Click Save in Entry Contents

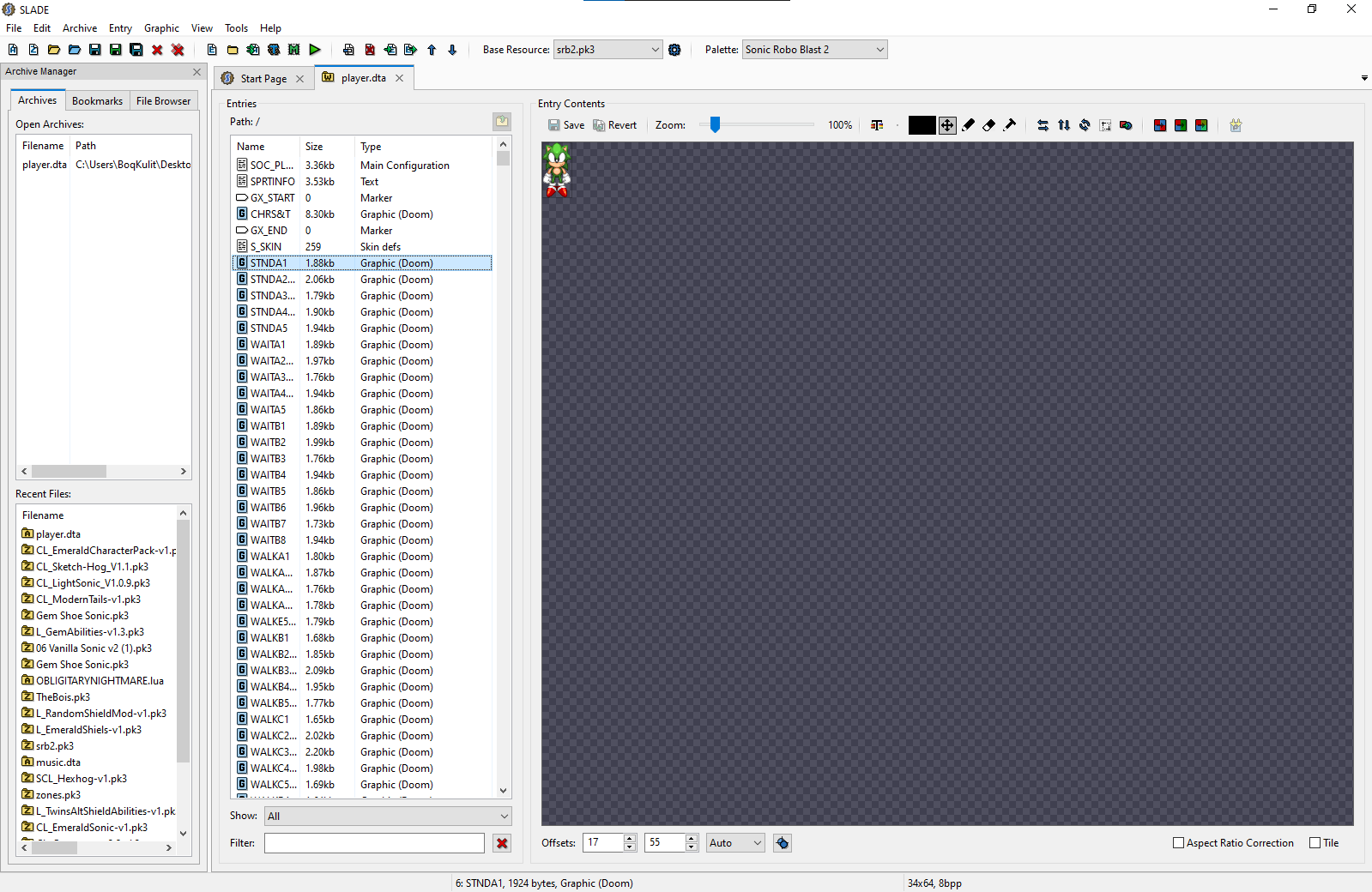click(566, 125)
